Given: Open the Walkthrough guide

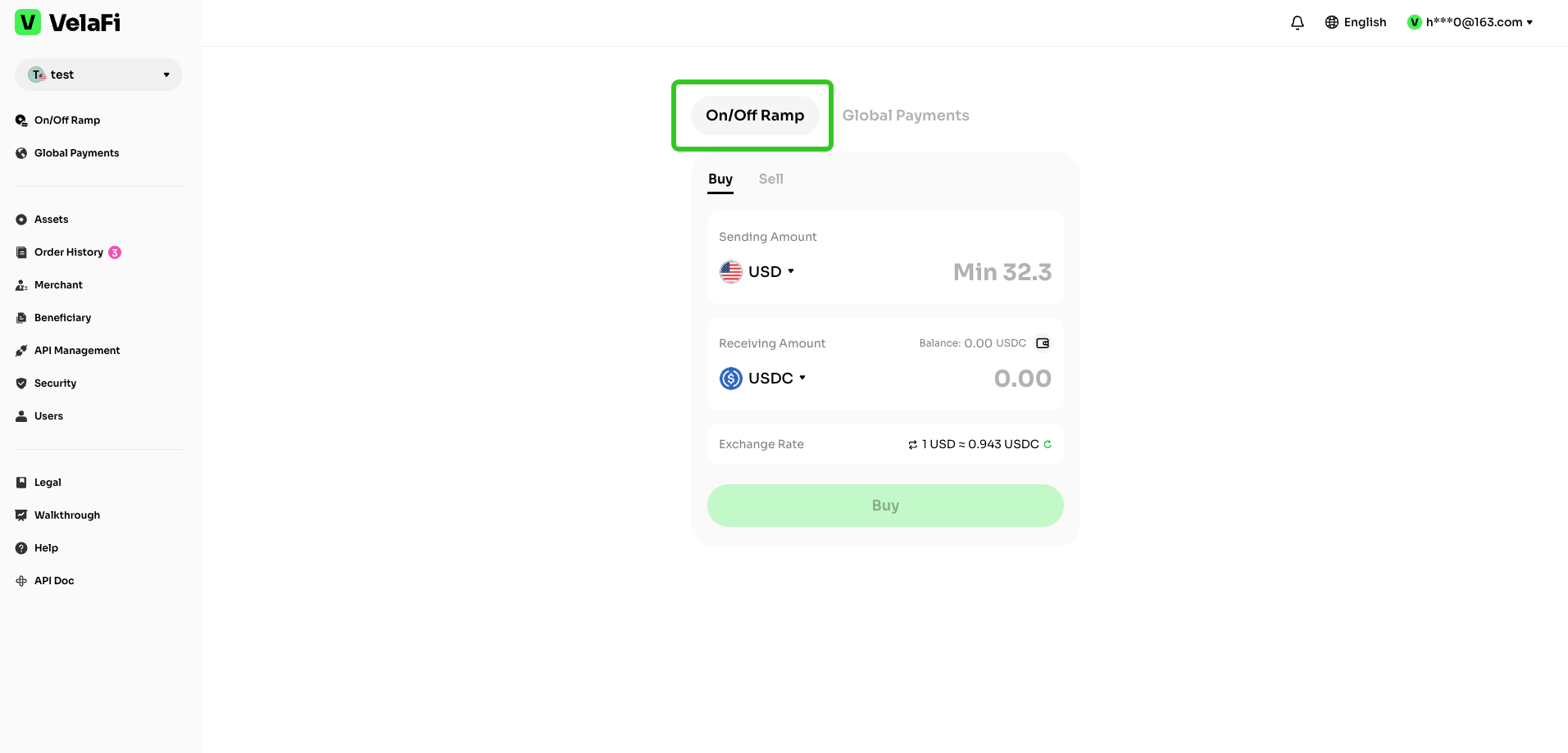Looking at the screenshot, I should (x=66, y=515).
